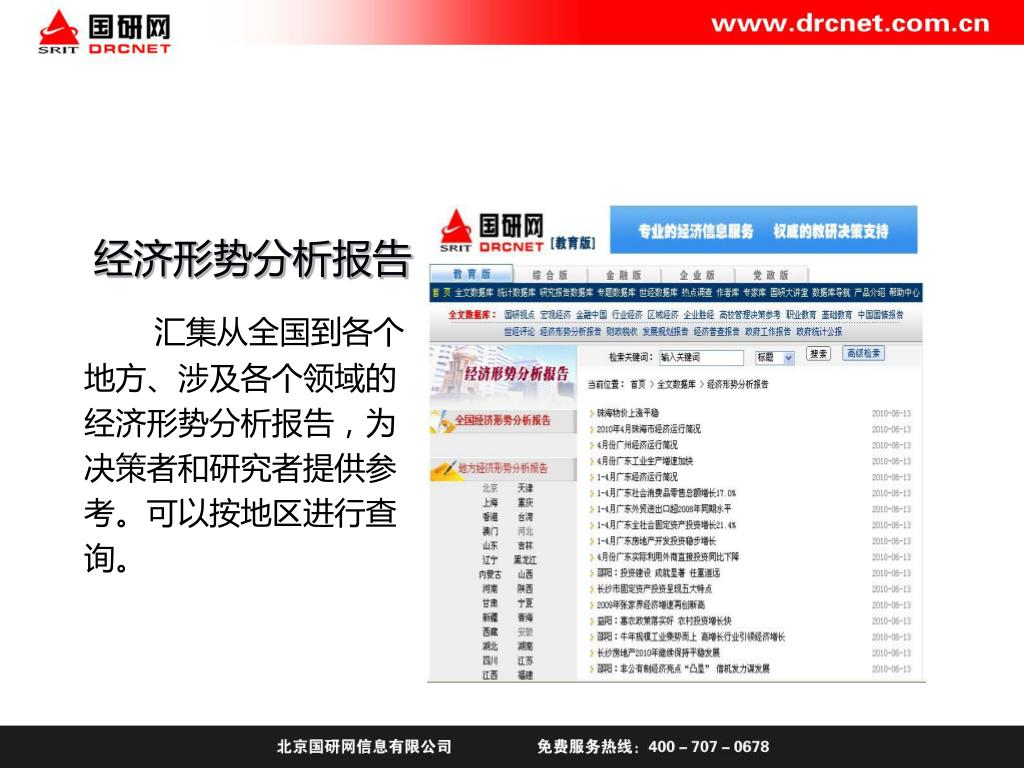Click 首页 in the breadcrumb path
This screenshot has height=768, width=1024.
(x=637, y=385)
